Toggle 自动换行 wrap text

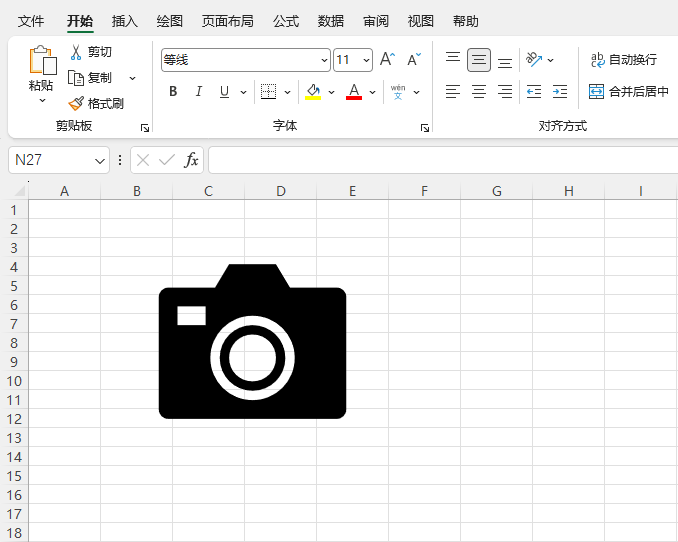tap(624, 60)
